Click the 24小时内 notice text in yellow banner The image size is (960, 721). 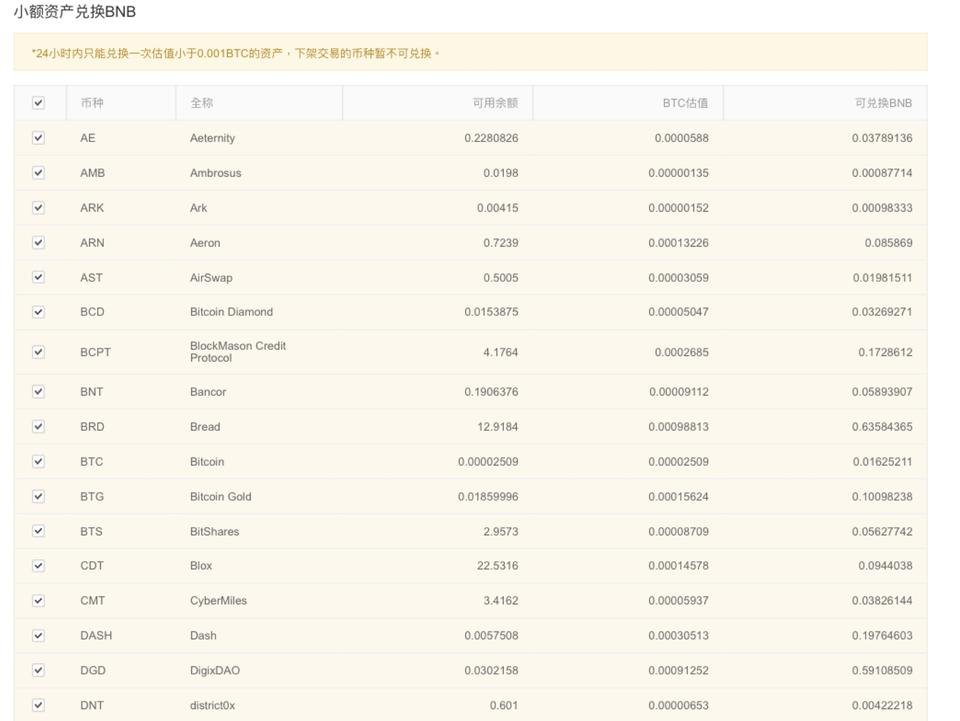tap(236, 53)
